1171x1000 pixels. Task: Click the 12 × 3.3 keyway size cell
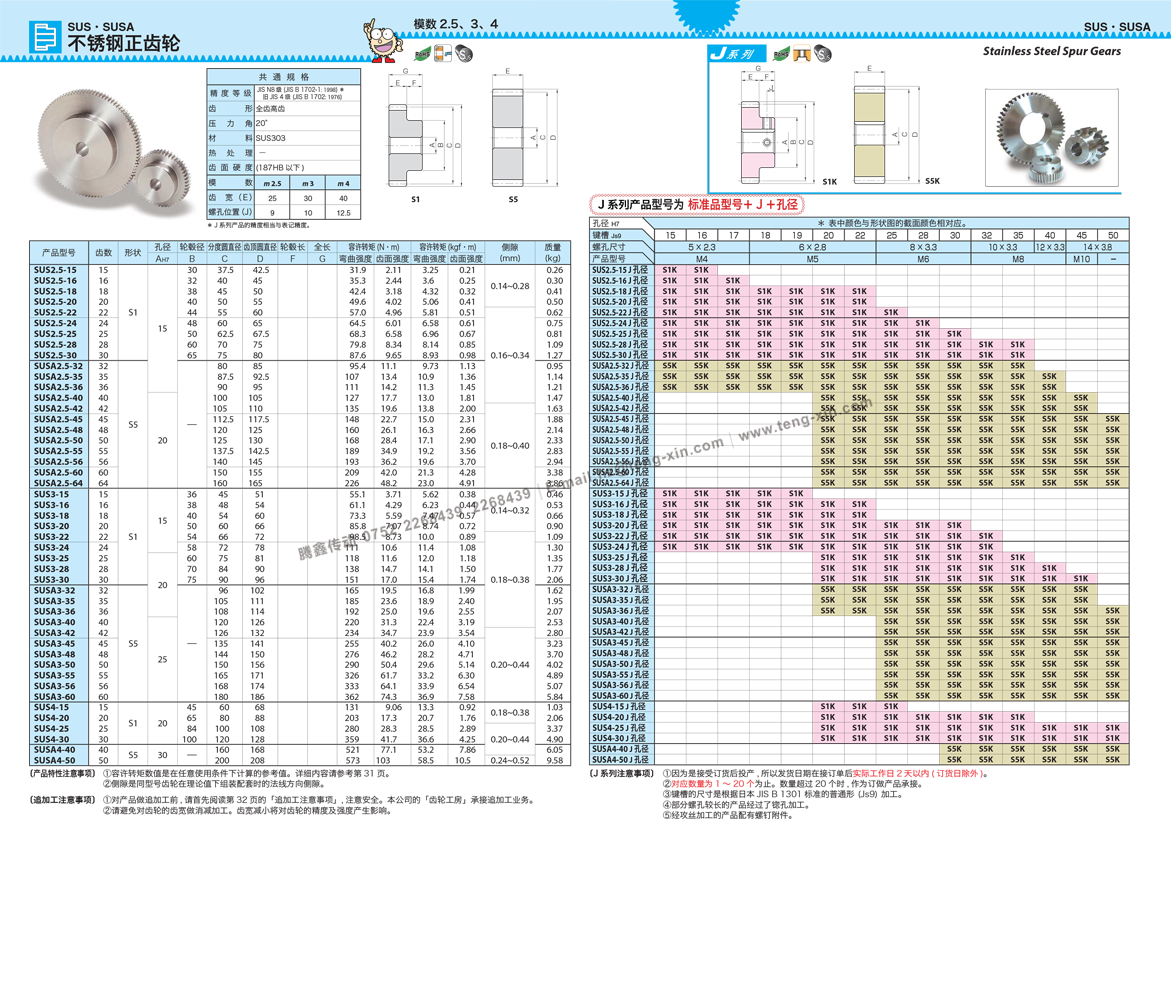coord(1049,247)
